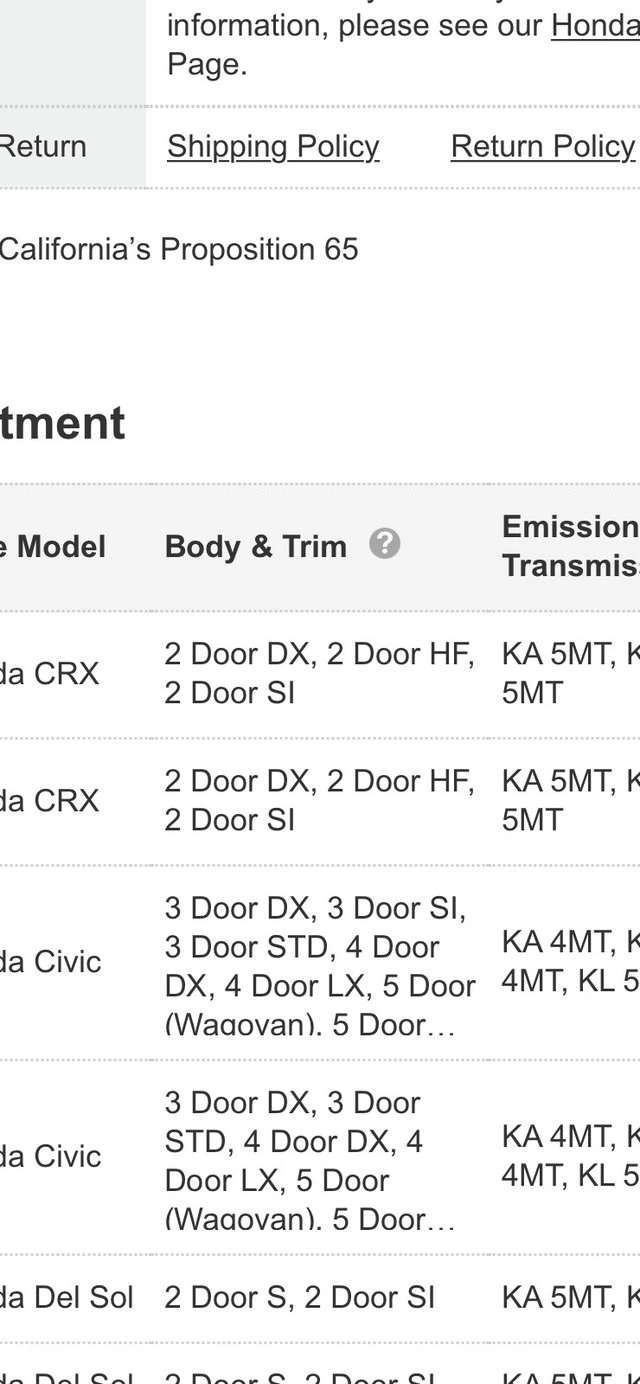Click the Body & Trim column header
The image size is (640, 1384).
pyautogui.click(x=256, y=546)
